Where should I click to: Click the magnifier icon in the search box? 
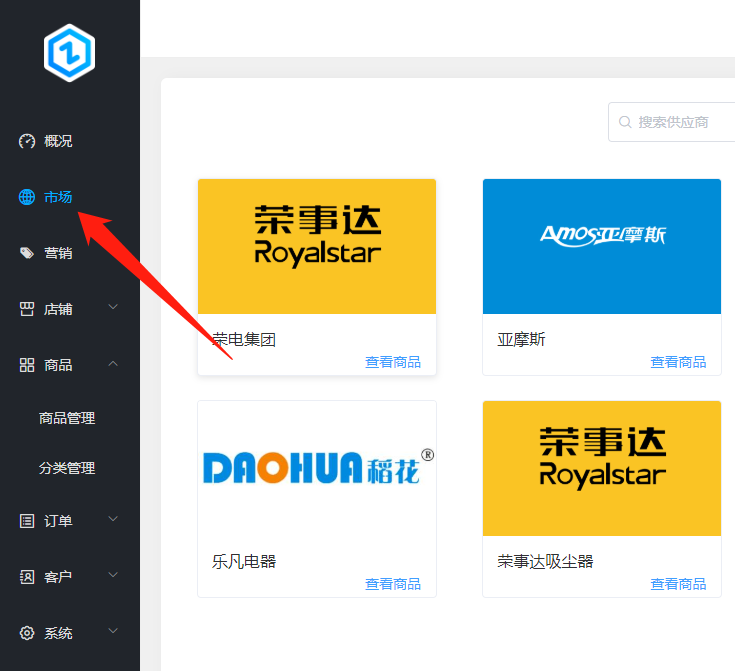coord(625,122)
